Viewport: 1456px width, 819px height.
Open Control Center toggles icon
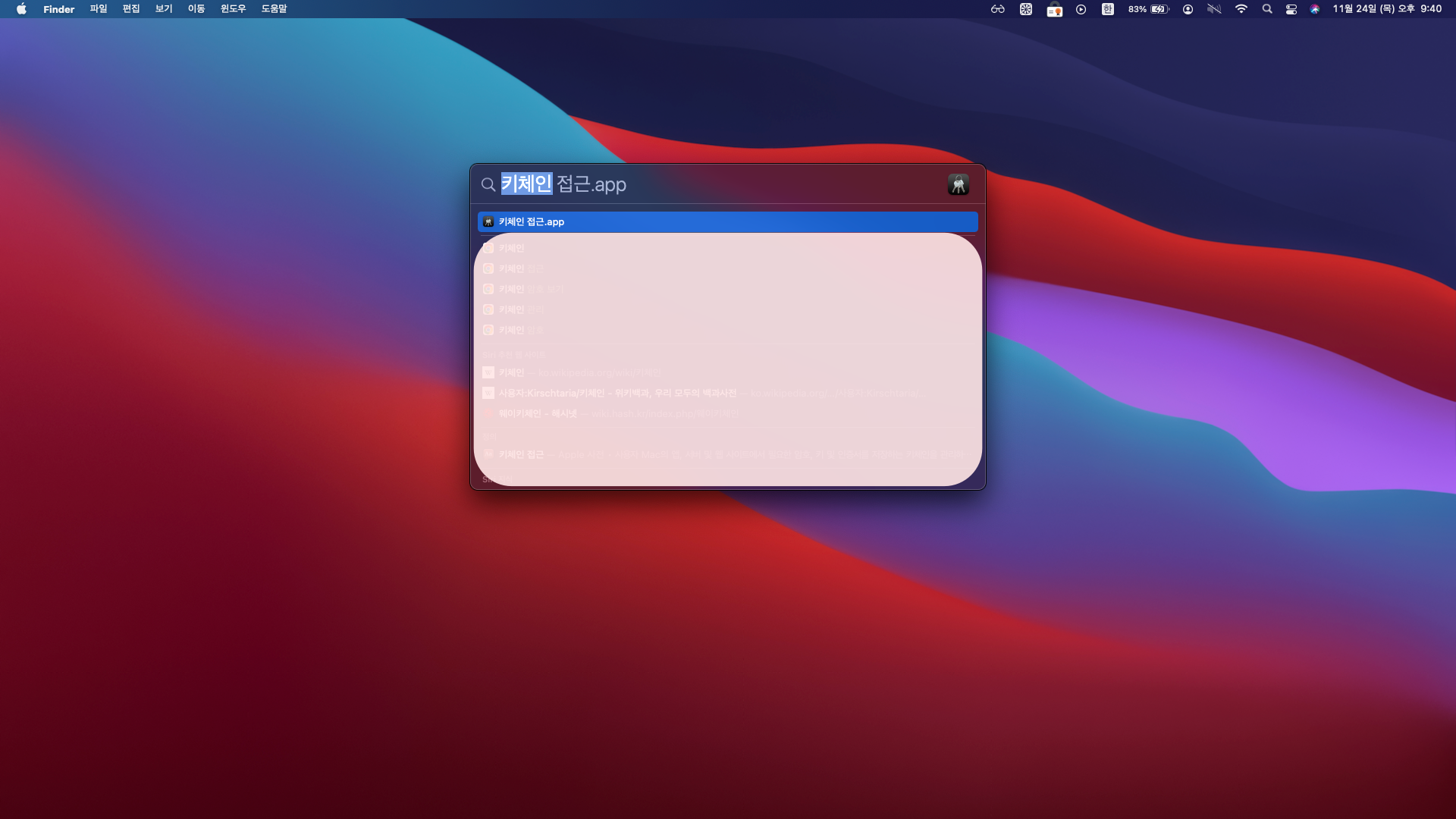point(1291,9)
